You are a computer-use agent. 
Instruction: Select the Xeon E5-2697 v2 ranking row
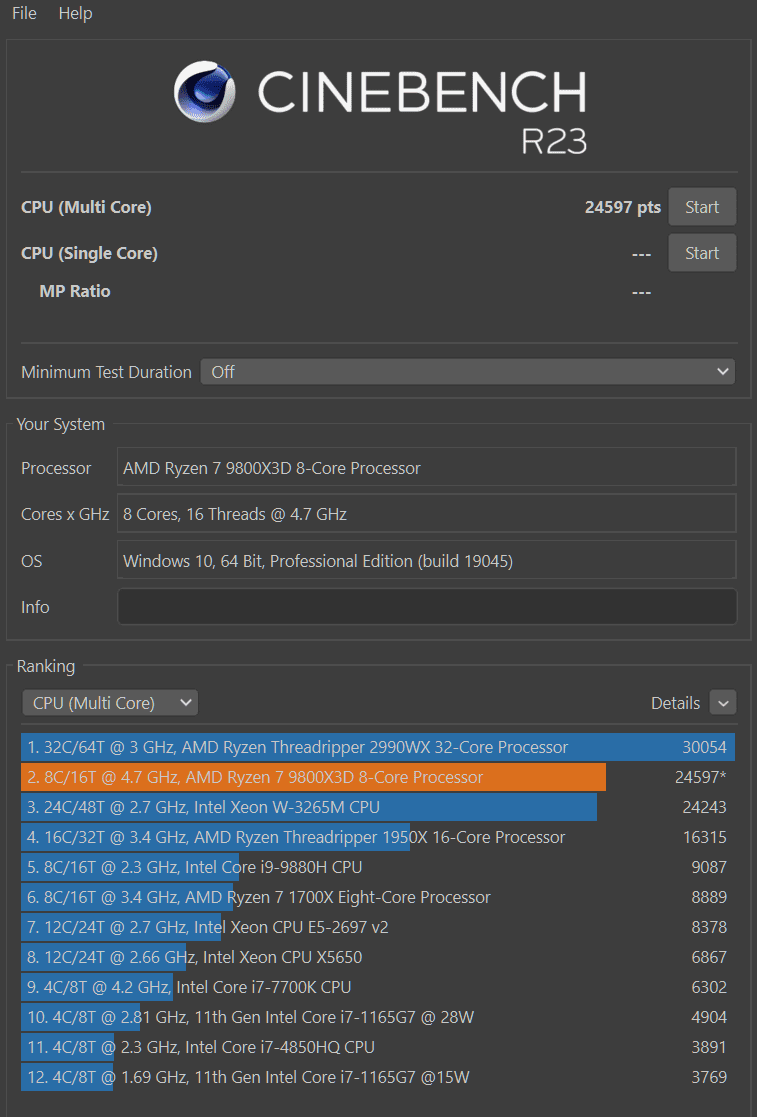[x=377, y=927]
